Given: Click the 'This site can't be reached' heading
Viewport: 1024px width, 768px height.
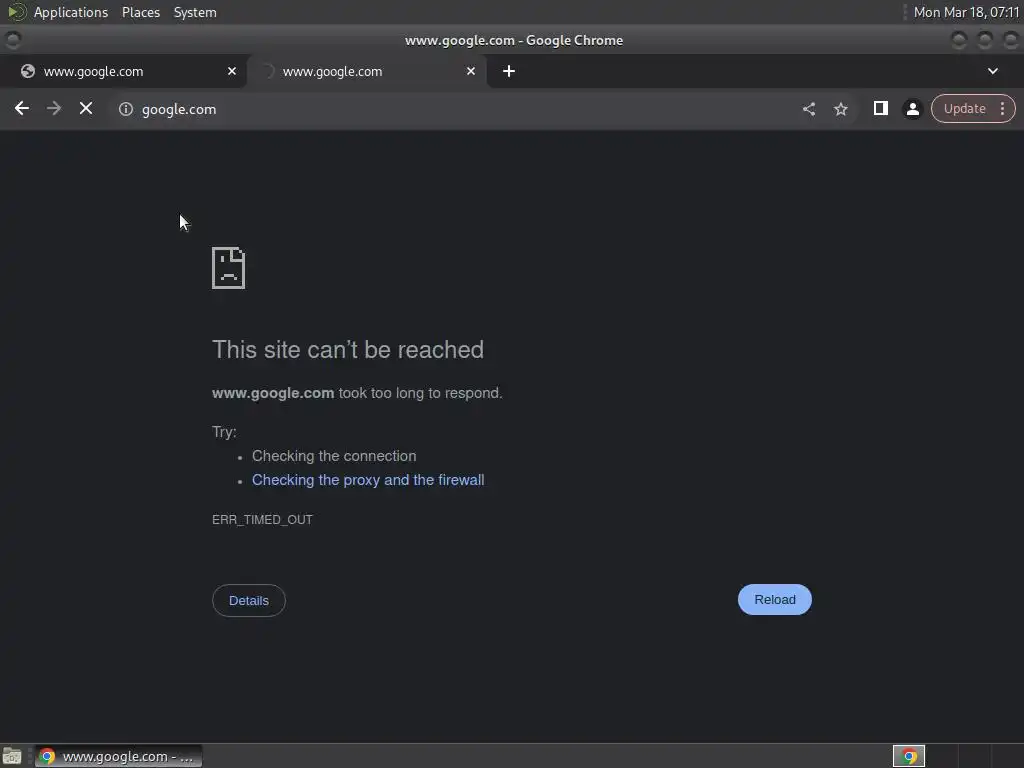Looking at the screenshot, I should (x=348, y=349).
